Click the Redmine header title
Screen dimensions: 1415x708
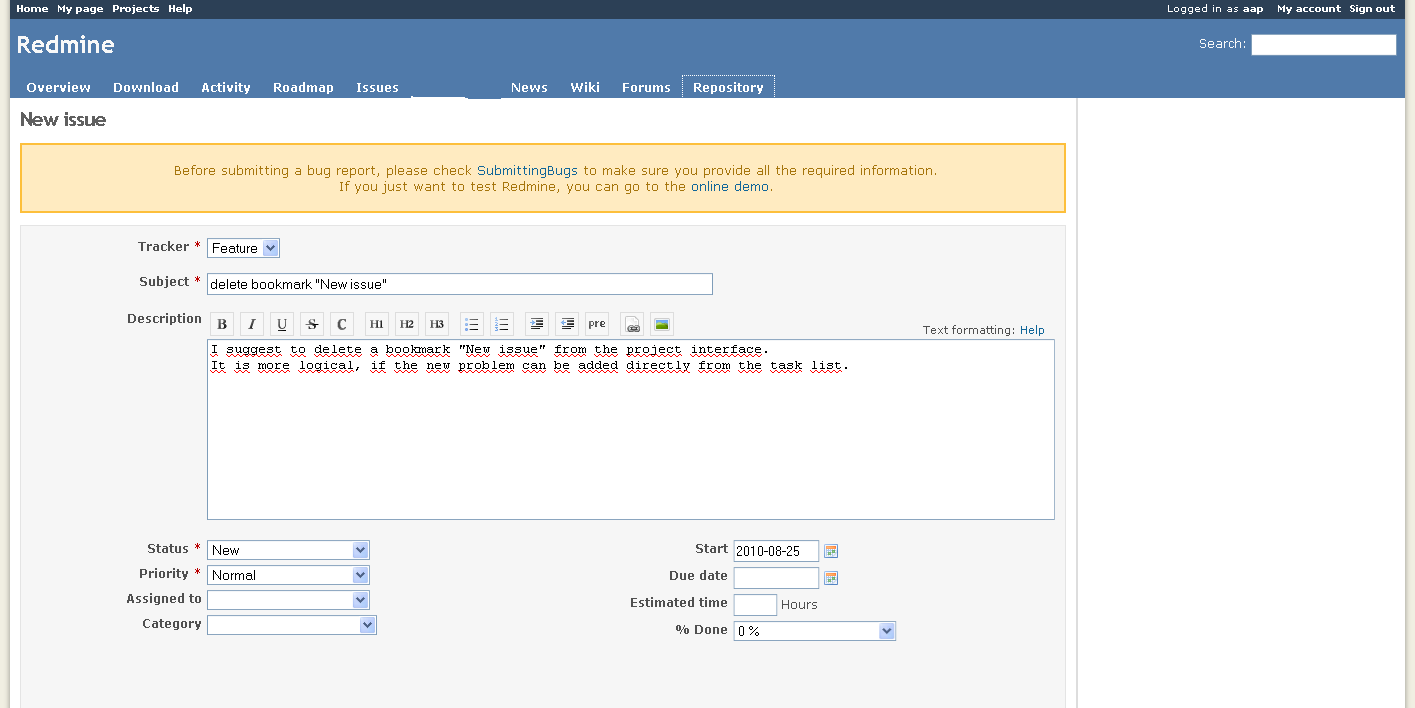(x=66, y=44)
